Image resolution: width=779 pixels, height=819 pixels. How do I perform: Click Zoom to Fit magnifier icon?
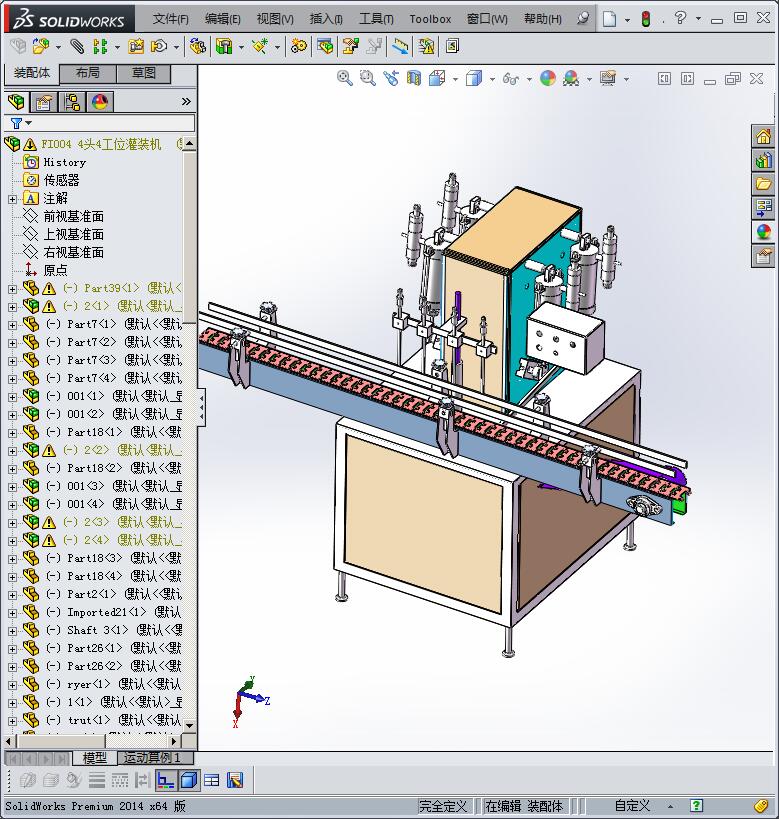point(344,78)
